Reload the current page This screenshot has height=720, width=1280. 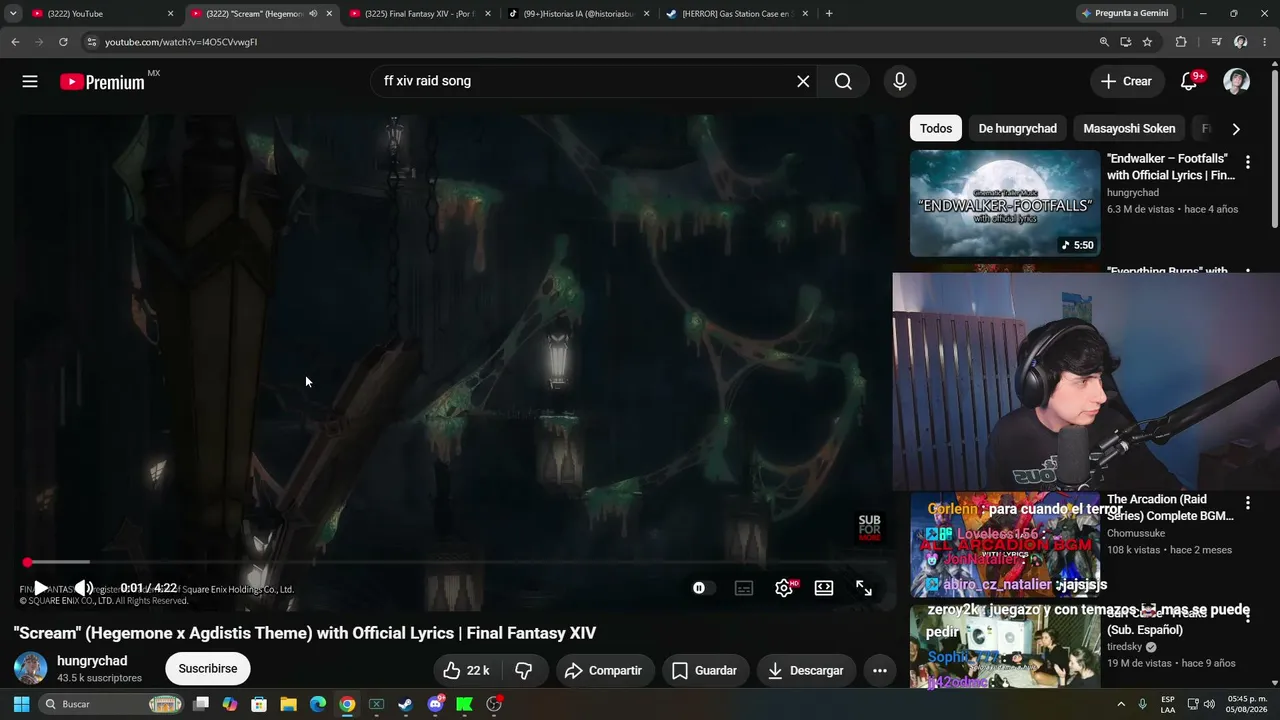[63, 42]
